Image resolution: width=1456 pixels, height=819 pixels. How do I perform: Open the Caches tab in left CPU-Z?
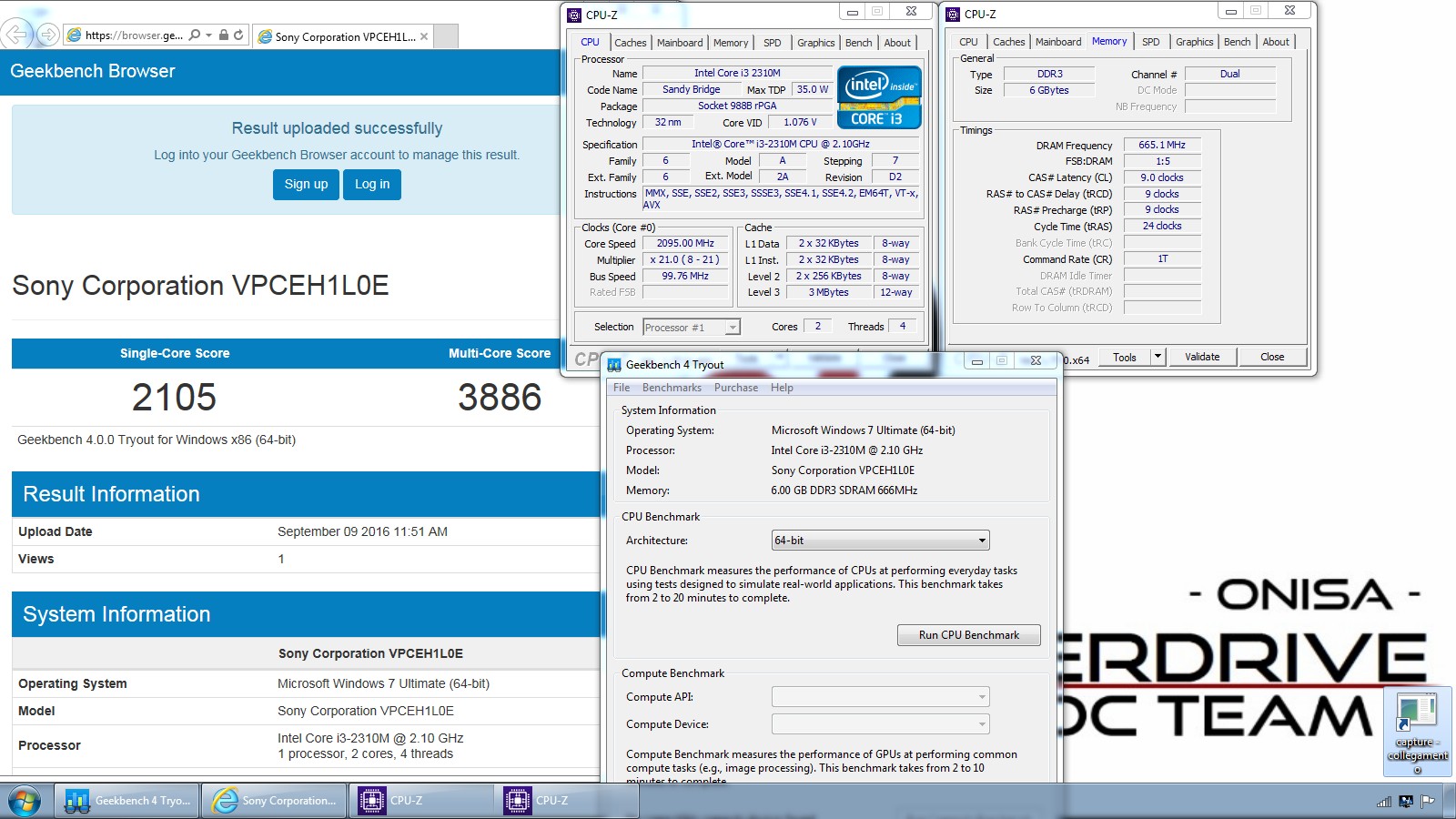pos(630,43)
